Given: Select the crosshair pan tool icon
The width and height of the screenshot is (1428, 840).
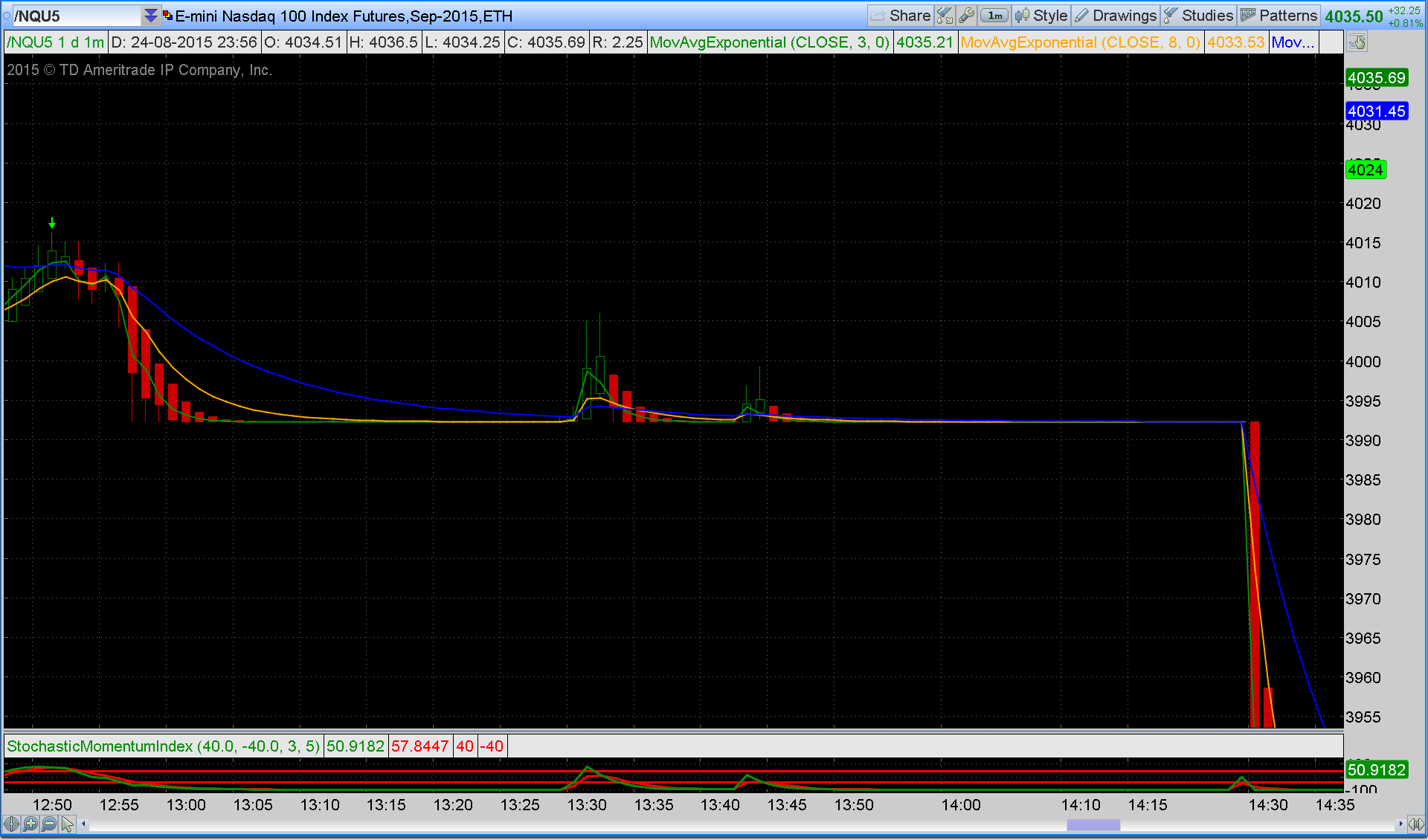Looking at the screenshot, I should pos(11,824).
